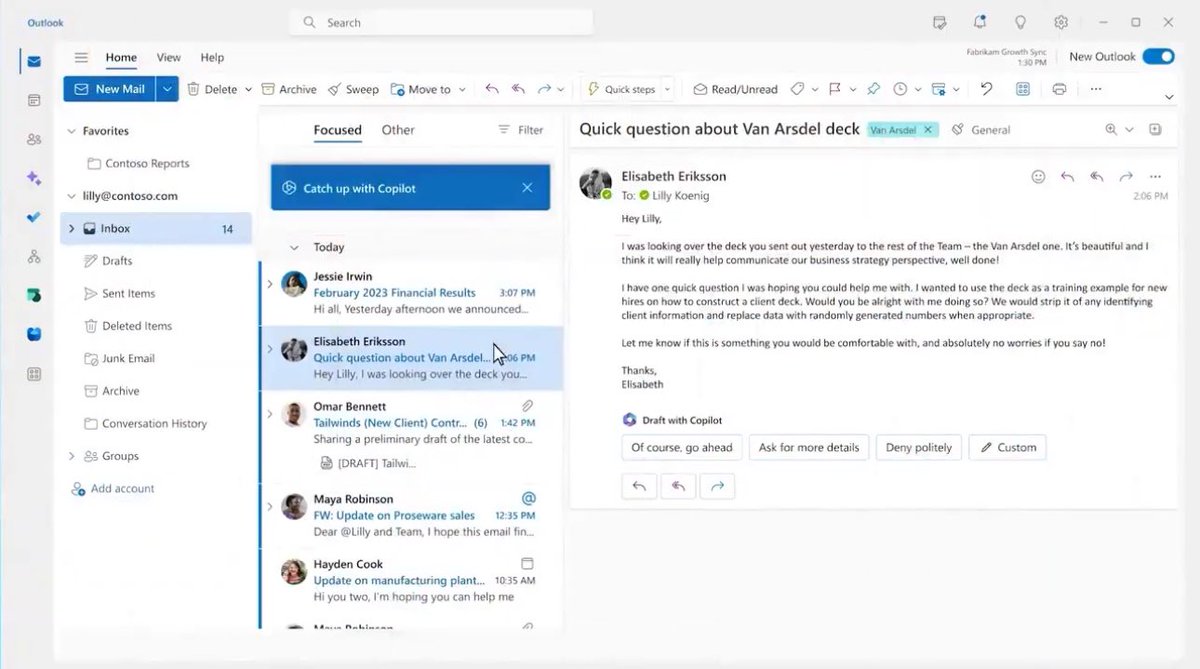The image size is (1200, 669).
Task: Click the Sweep button
Action: 353,89
